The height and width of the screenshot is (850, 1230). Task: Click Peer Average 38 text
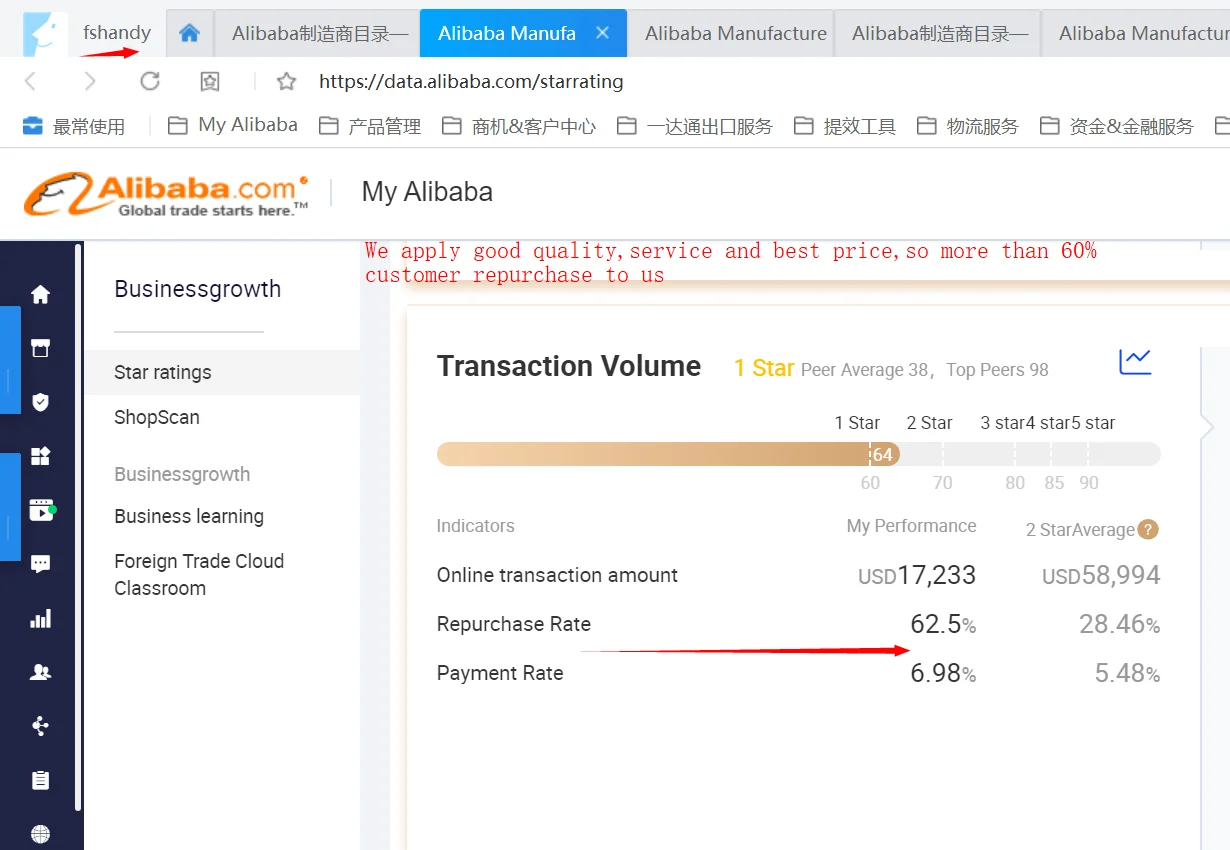click(864, 370)
